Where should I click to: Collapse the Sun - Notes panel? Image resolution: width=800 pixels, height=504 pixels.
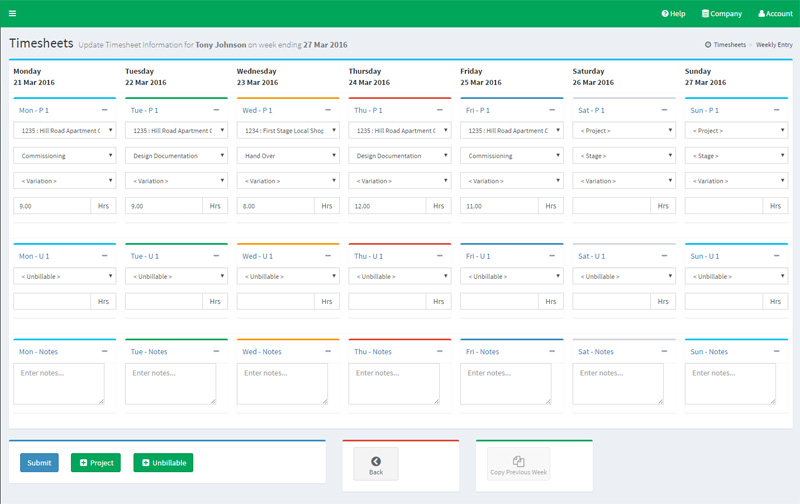pyautogui.click(x=777, y=351)
